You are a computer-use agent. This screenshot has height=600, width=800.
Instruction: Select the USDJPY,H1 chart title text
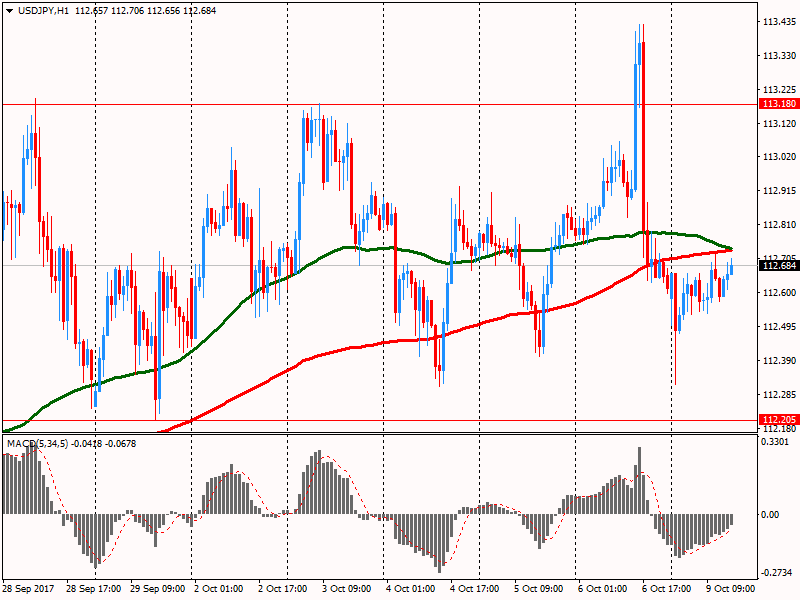click(x=43, y=11)
